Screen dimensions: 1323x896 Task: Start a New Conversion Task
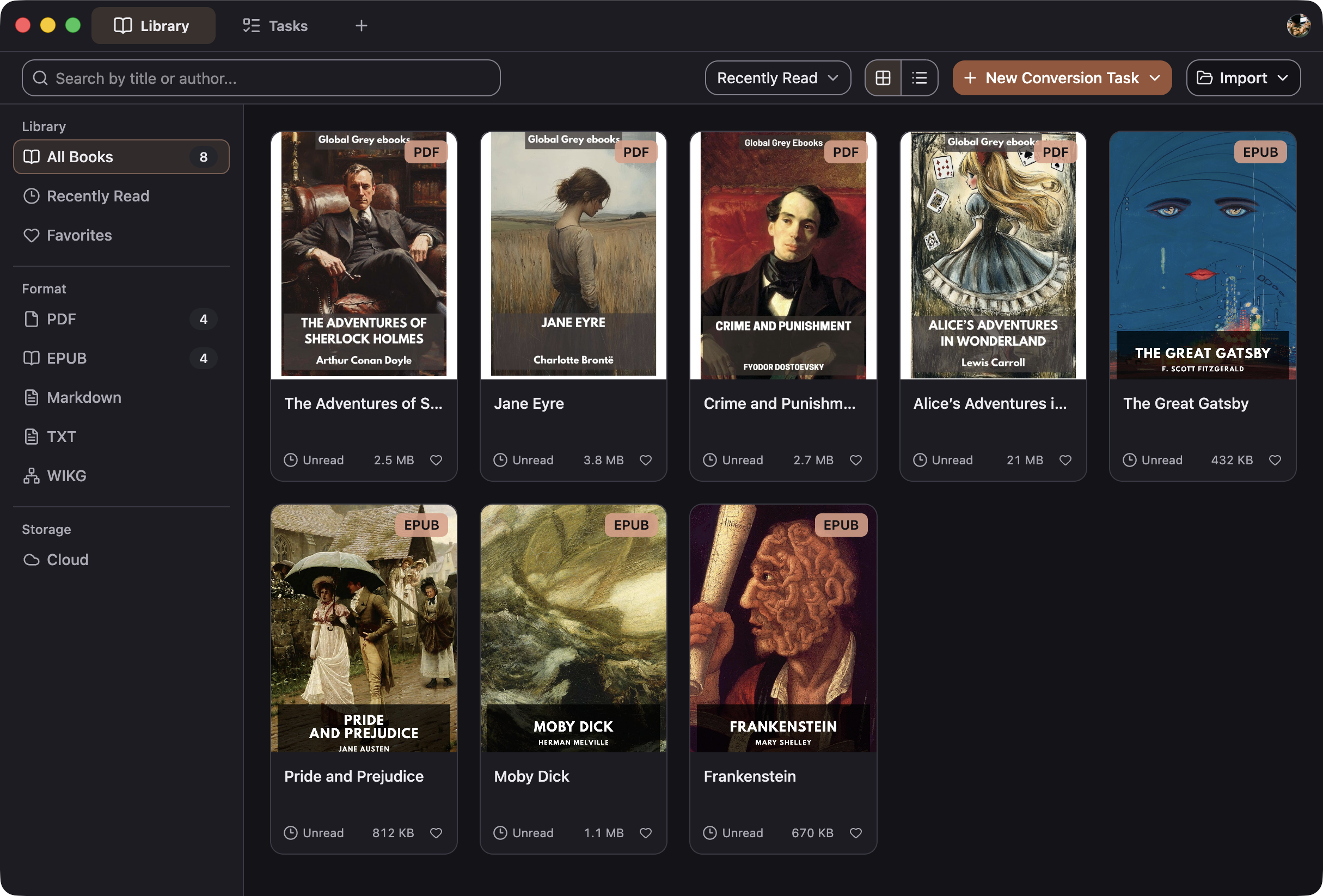pos(1062,78)
